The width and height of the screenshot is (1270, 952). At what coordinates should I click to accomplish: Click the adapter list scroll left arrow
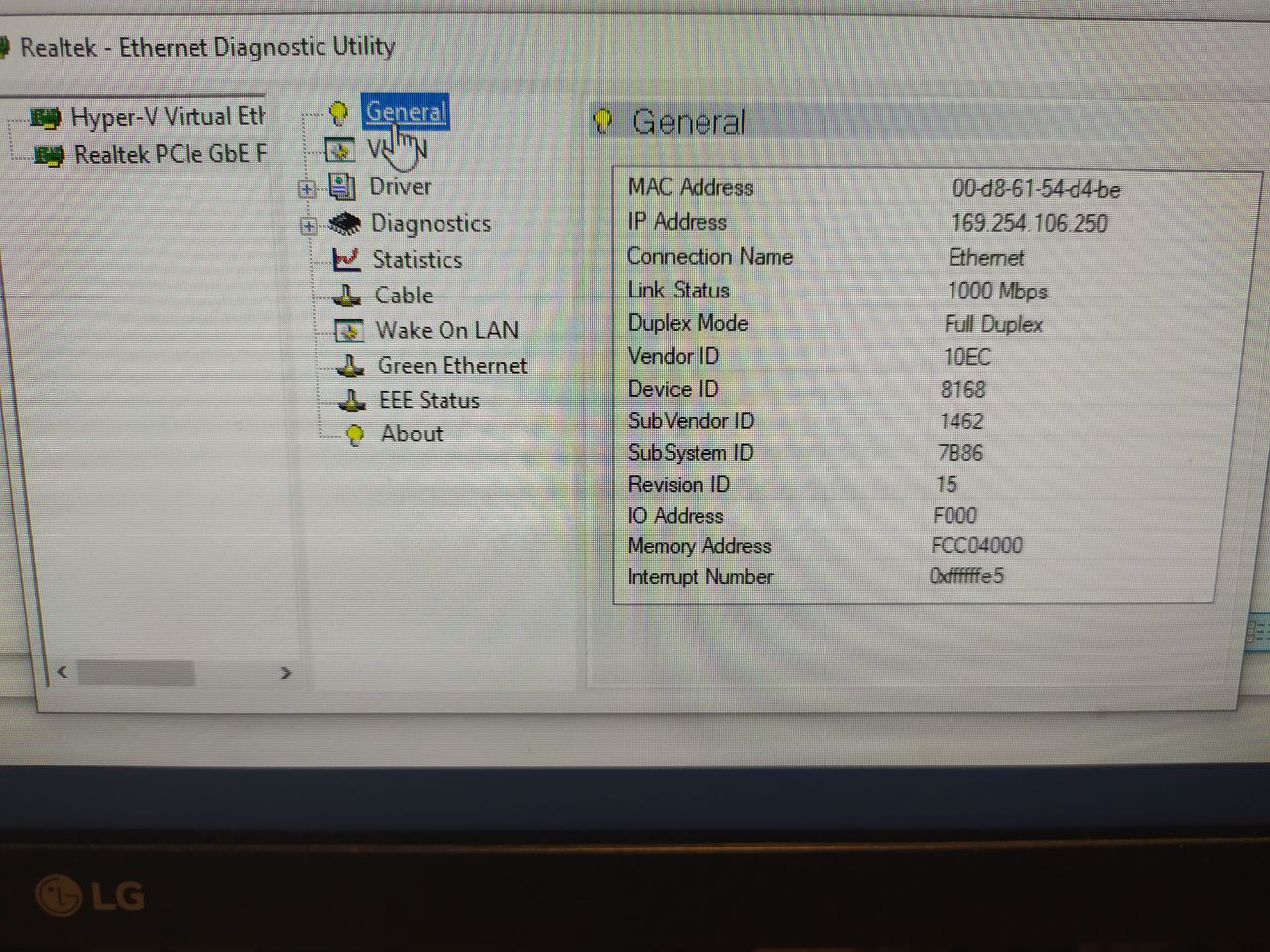(62, 673)
